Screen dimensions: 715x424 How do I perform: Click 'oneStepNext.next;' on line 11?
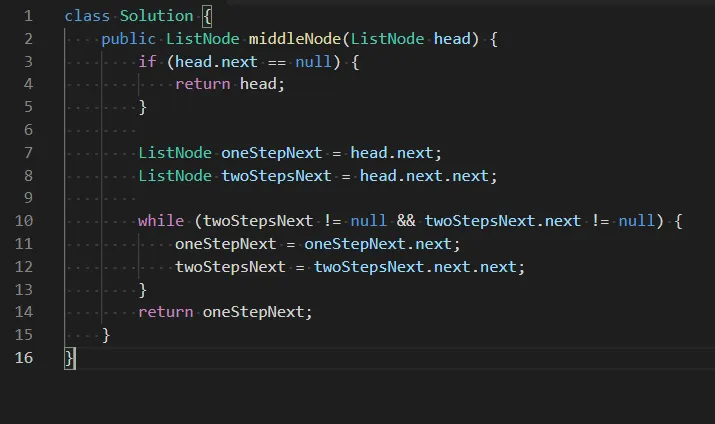(382, 244)
